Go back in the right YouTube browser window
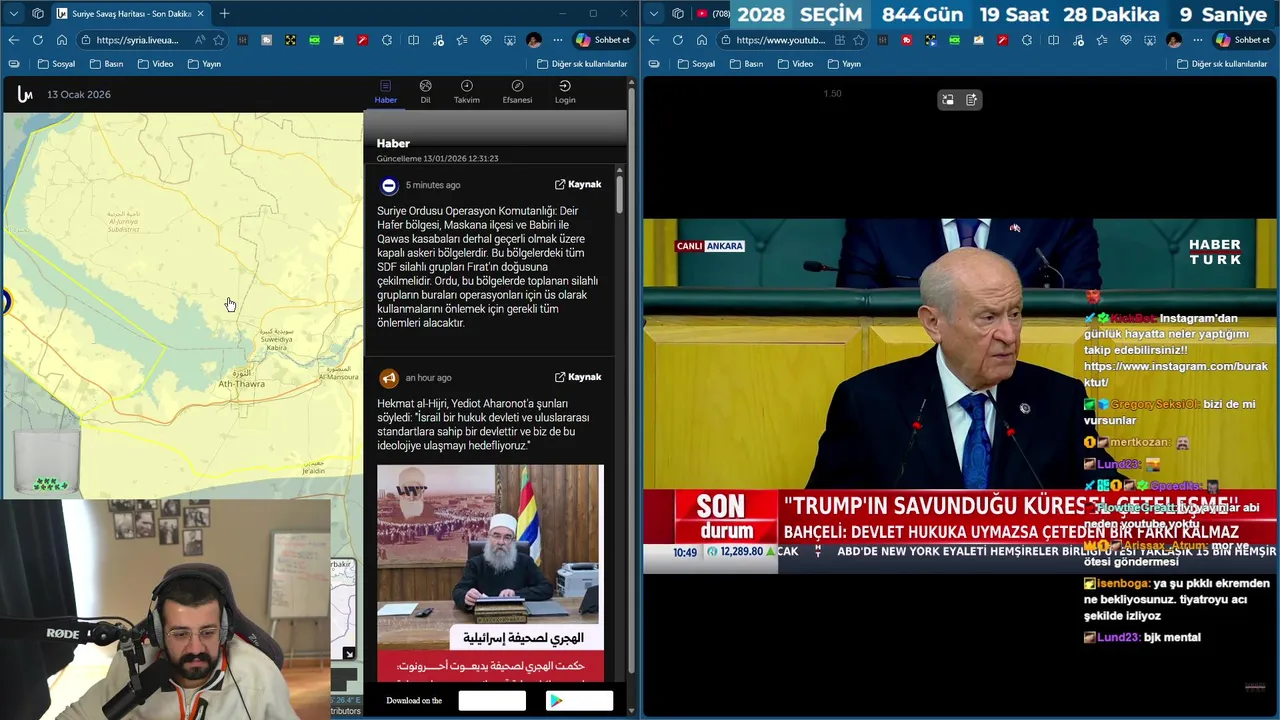This screenshot has height=720, width=1280. [x=654, y=40]
